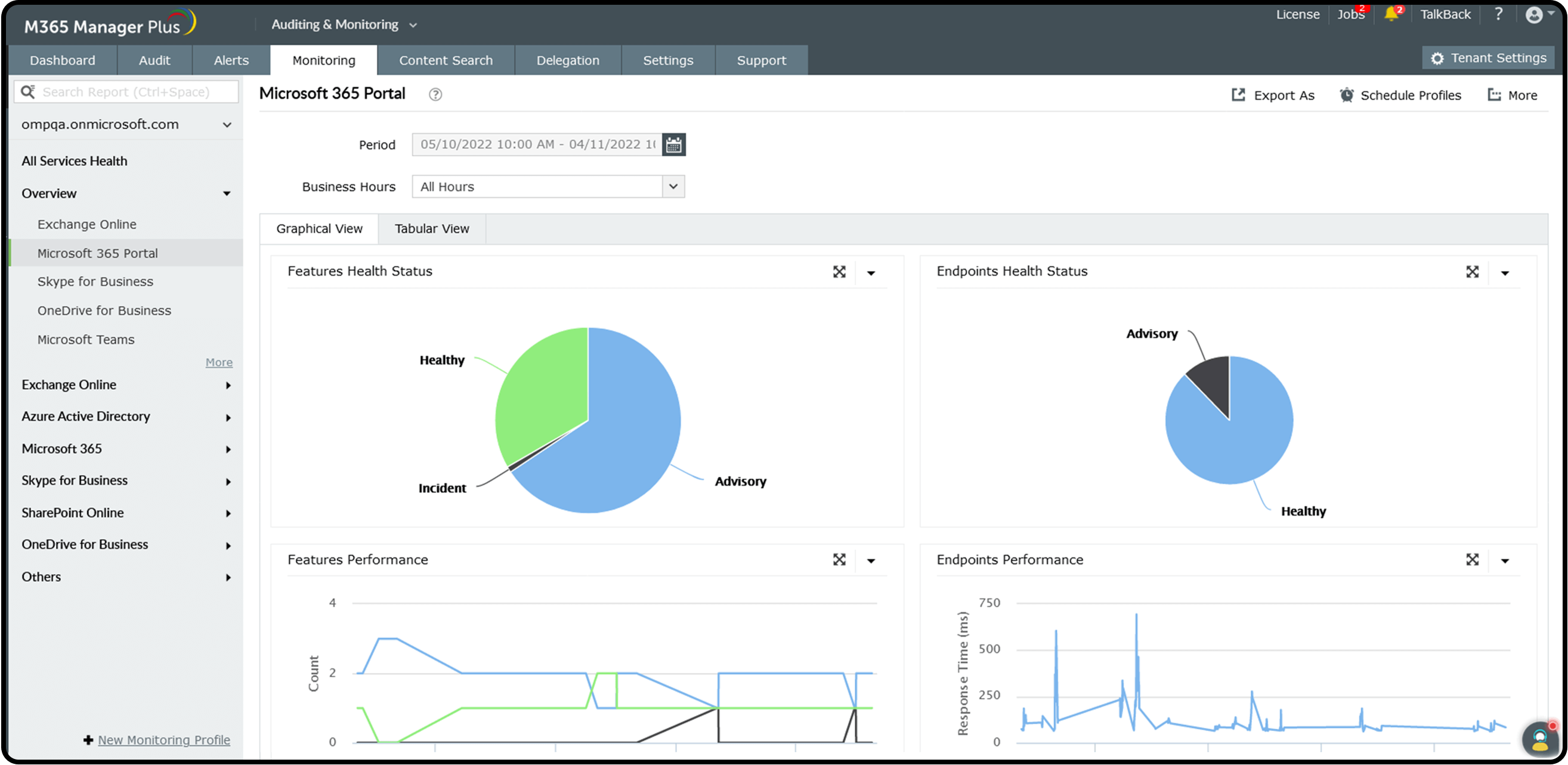The height and width of the screenshot is (765, 1568).
Task: Click the More icon near Export As
Action: tap(1495, 94)
